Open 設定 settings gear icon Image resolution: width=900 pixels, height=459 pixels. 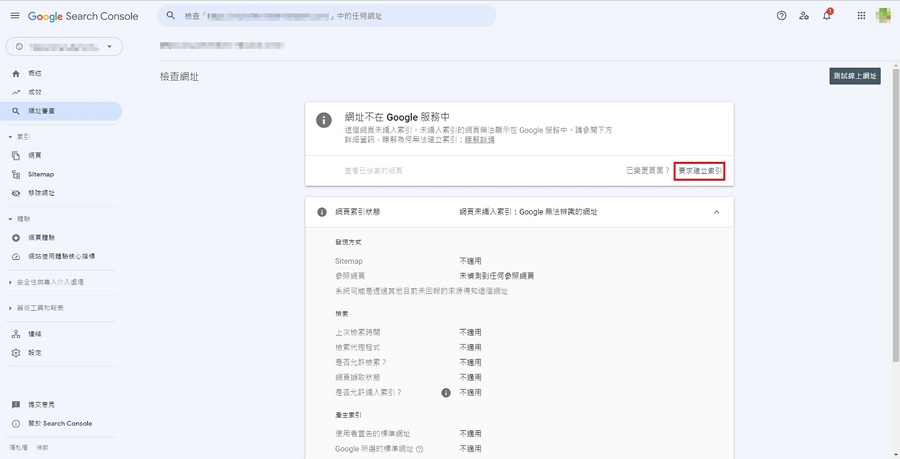point(16,353)
